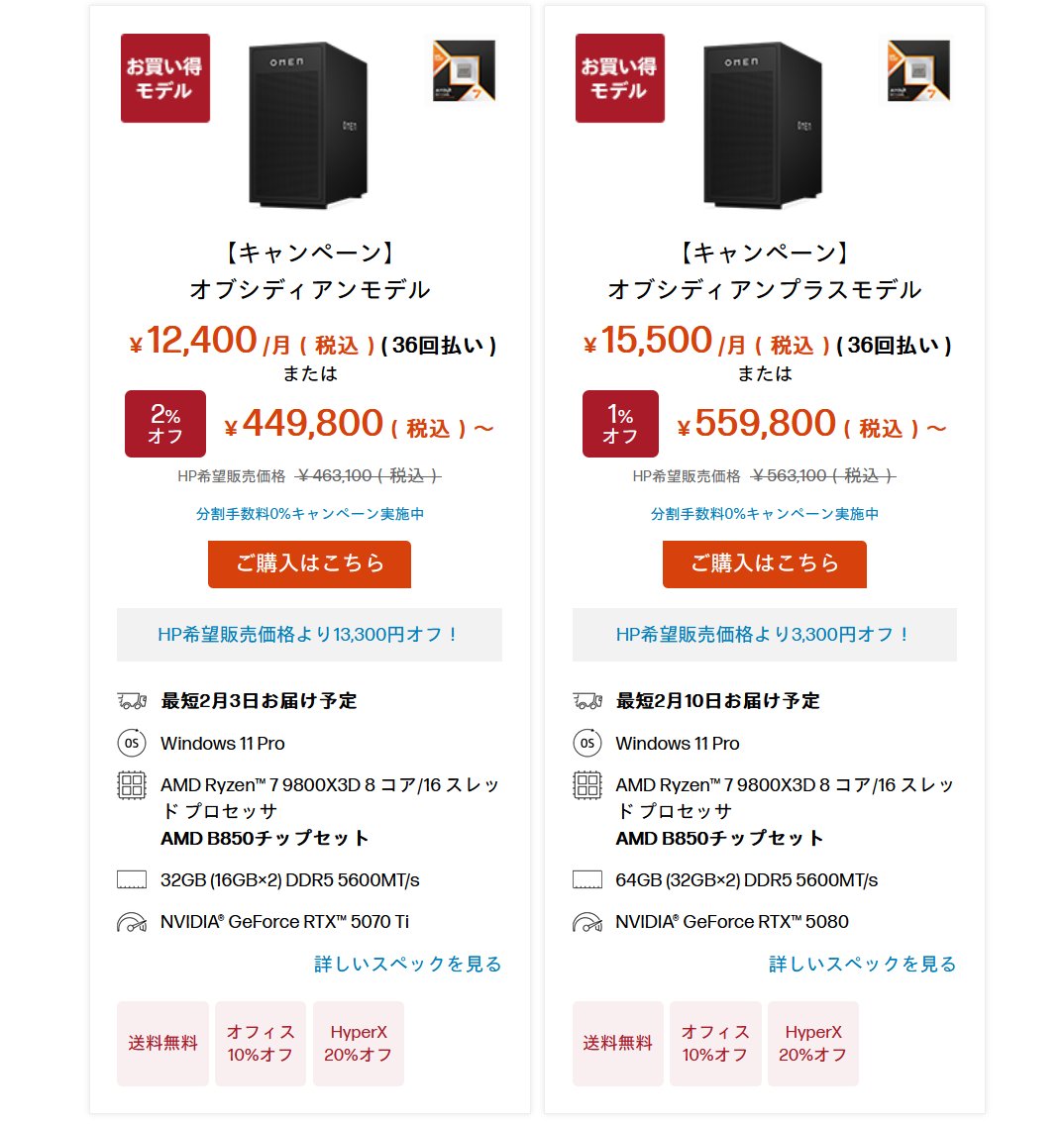Click the GPU gauge icon beside RTX 5070 Ti
The image size is (1064, 1124).
[130, 921]
